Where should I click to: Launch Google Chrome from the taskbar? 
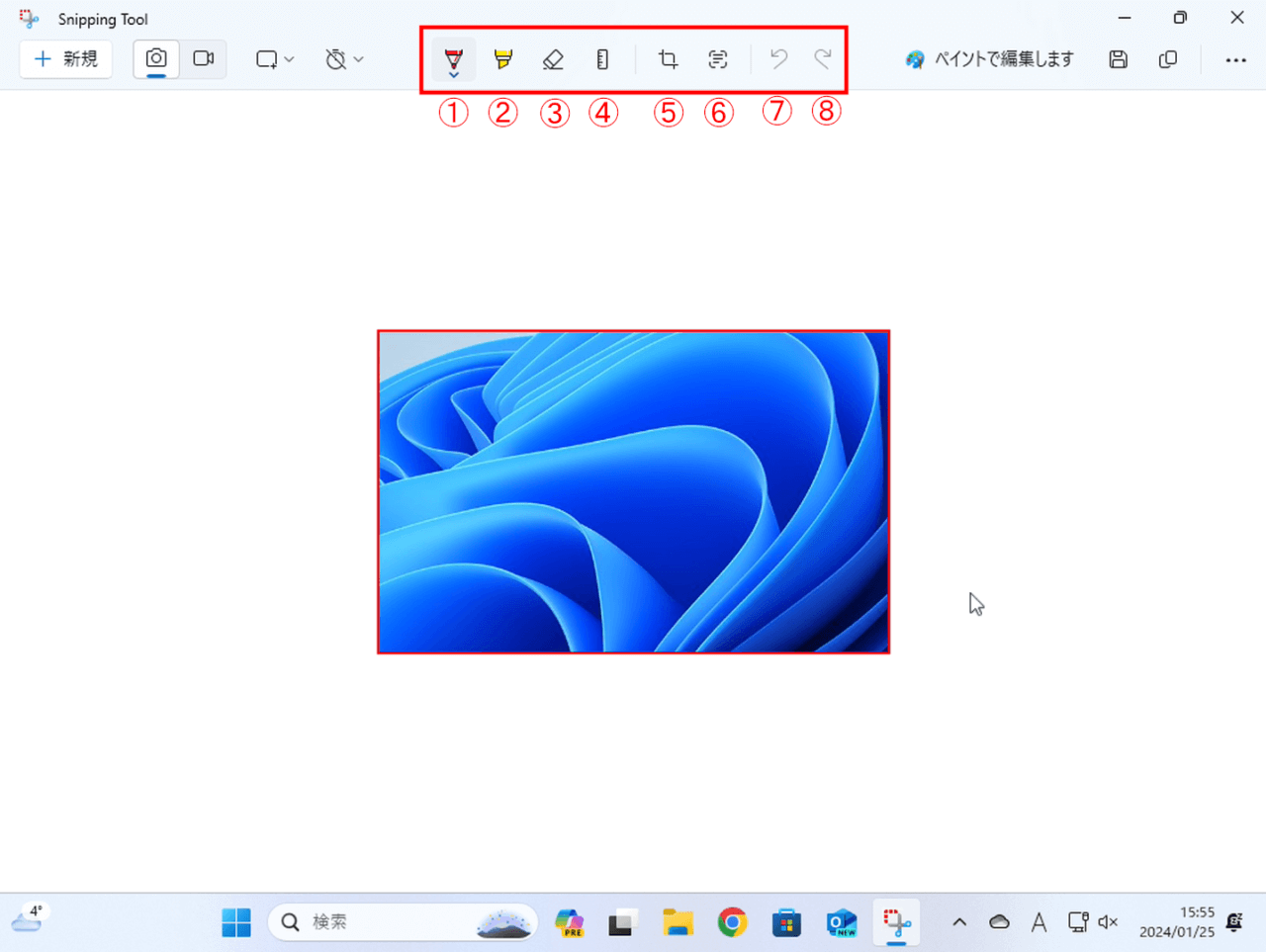click(x=733, y=922)
